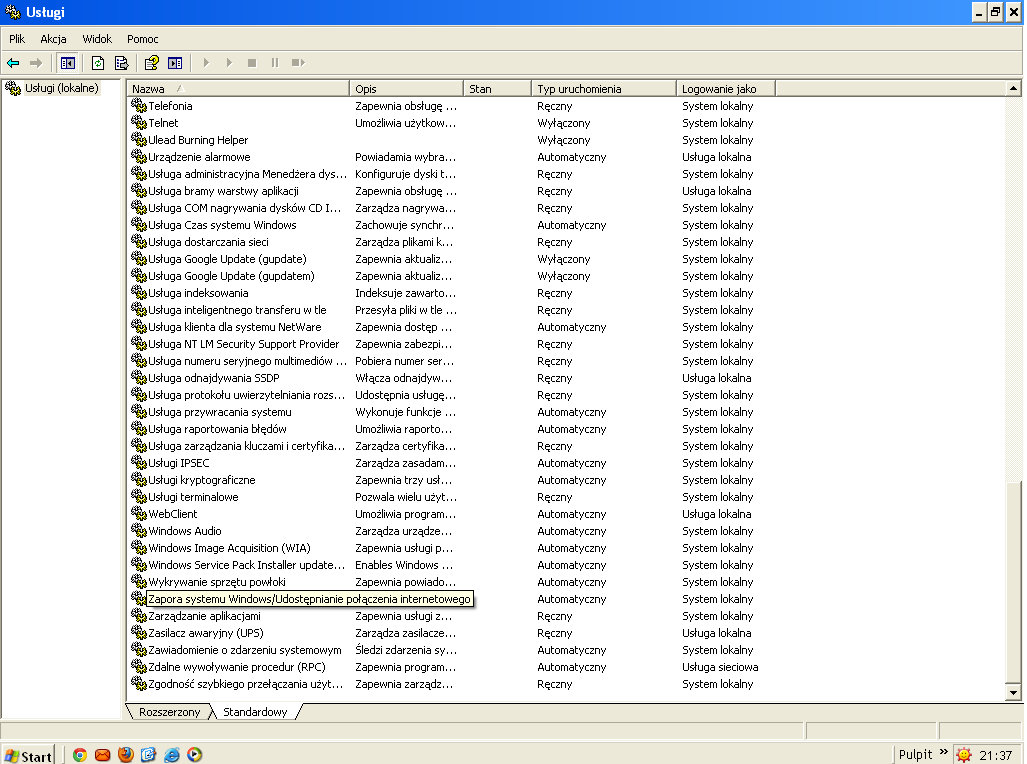Sort by the Opis column header

pos(406,88)
